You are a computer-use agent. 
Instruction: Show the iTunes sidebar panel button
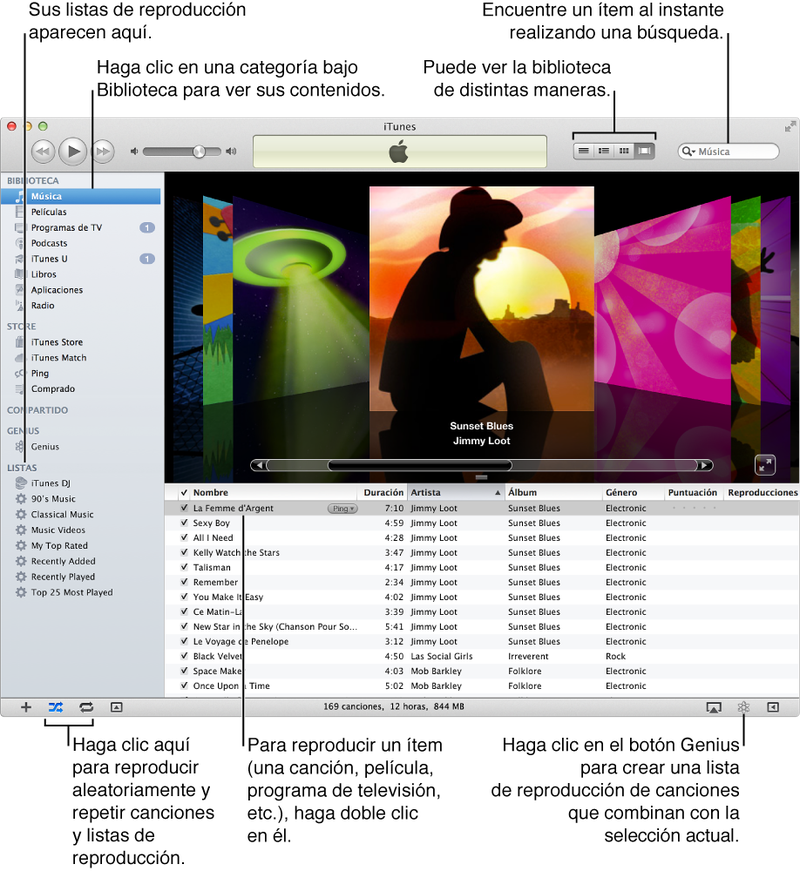point(773,707)
